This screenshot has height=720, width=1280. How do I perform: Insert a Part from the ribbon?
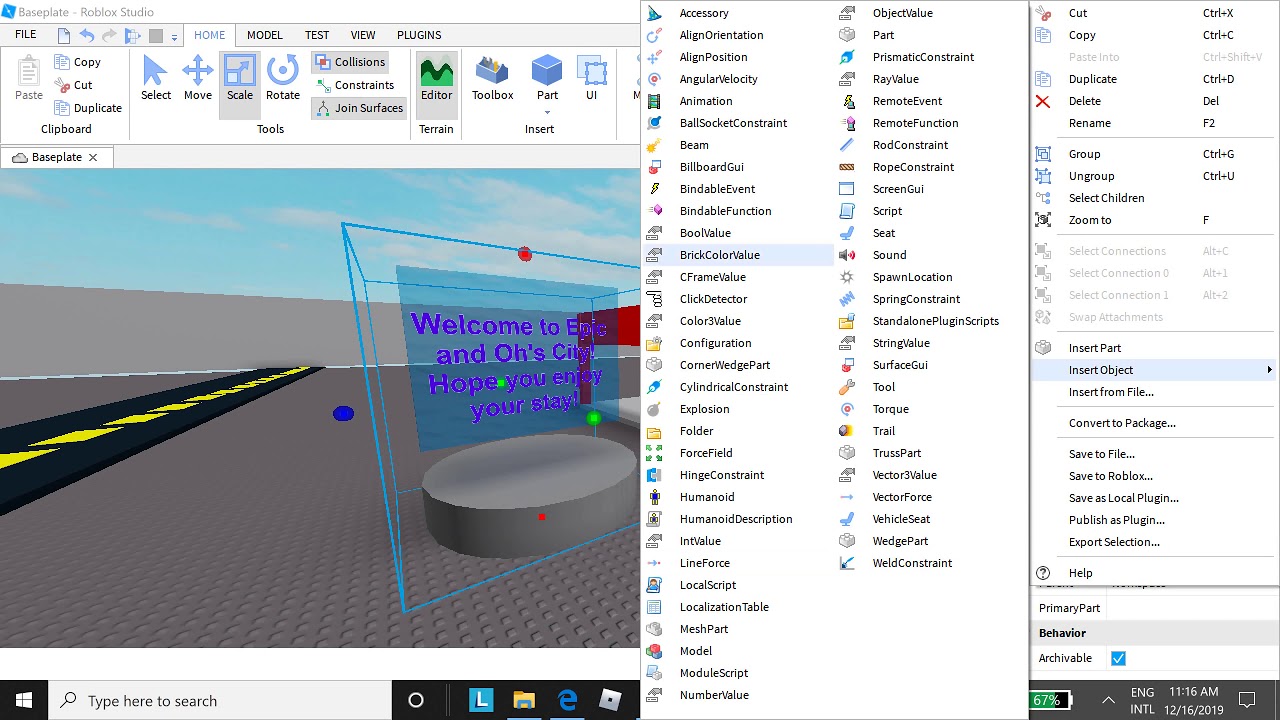[547, 78]
